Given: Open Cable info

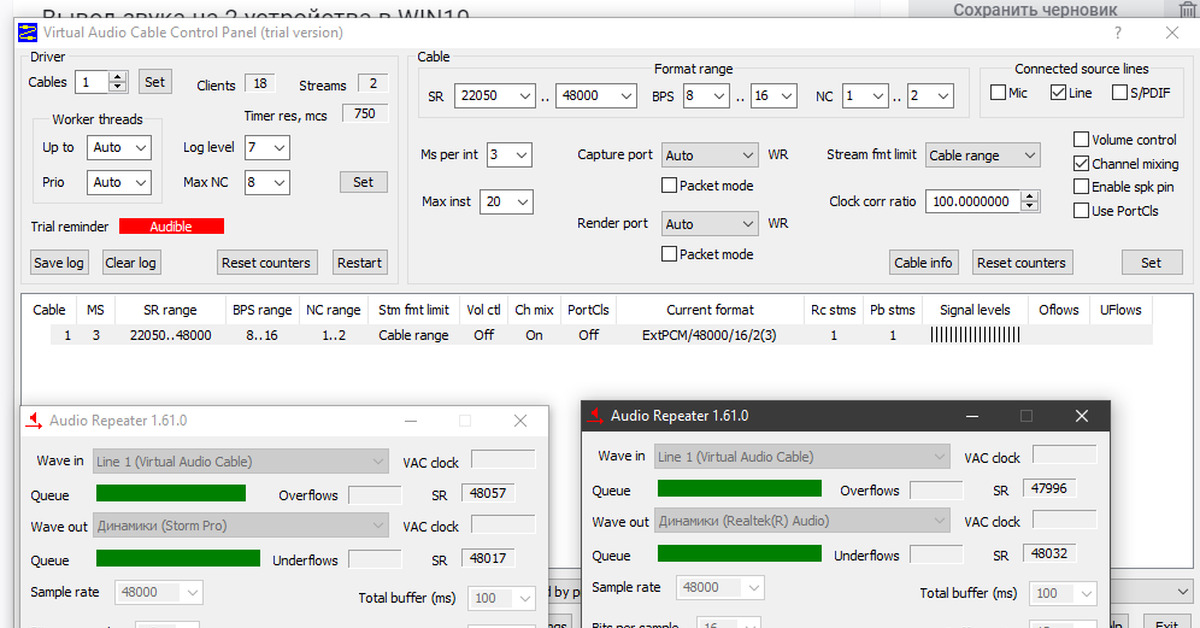Looking at the screenshot, I should 924,262.
